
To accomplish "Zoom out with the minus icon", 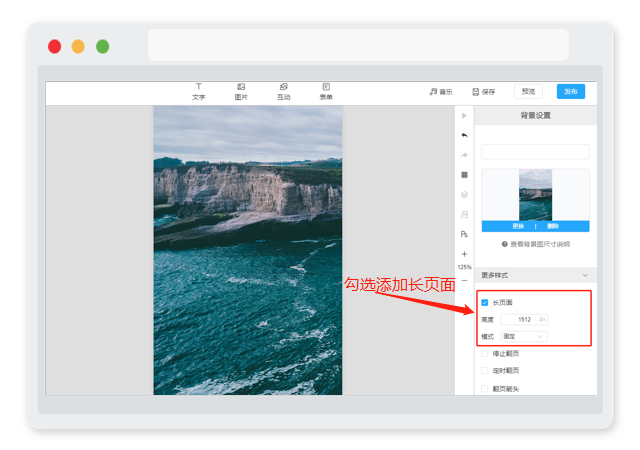I will (464, 281).
